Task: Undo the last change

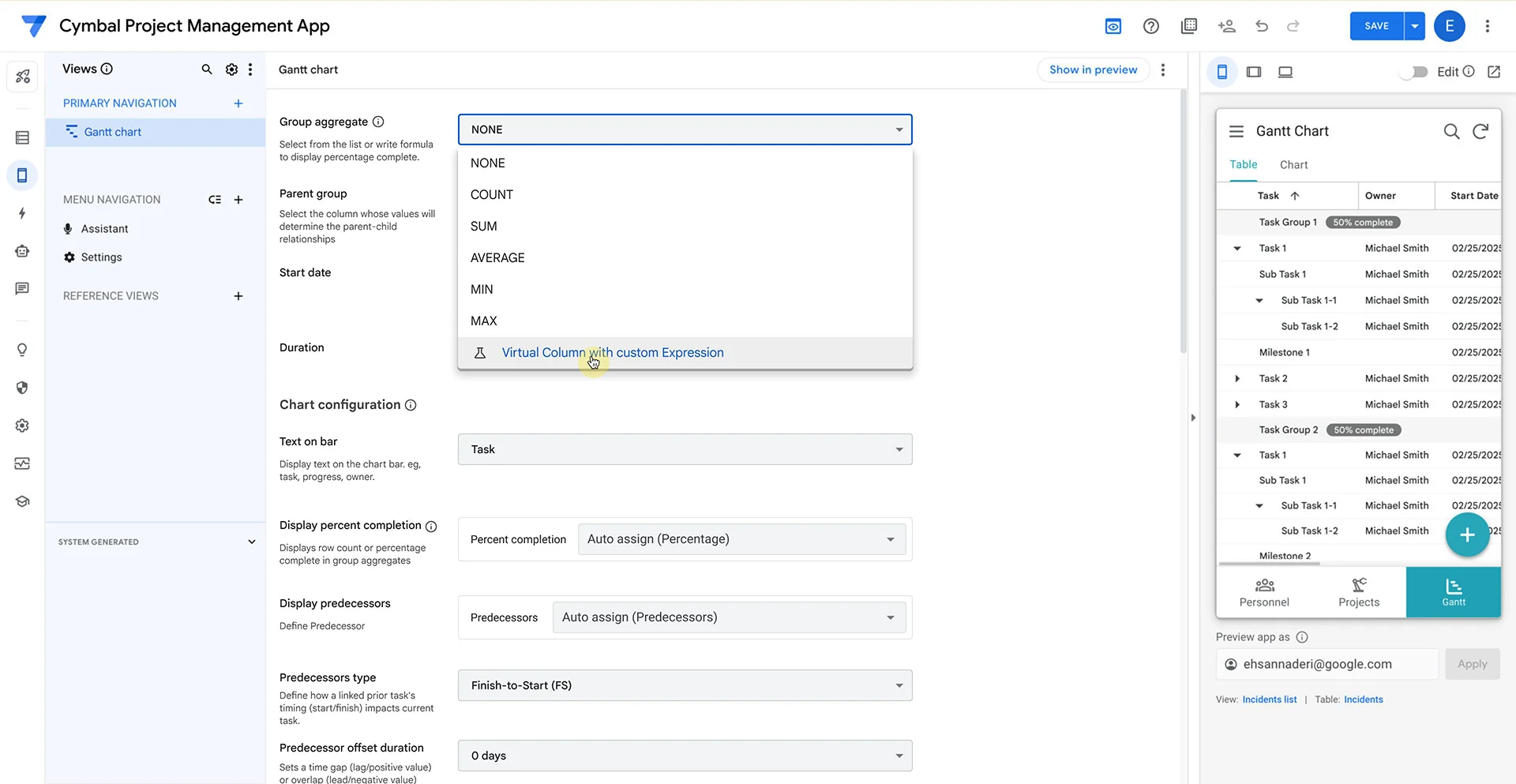Action: [x=1262, y=26]
